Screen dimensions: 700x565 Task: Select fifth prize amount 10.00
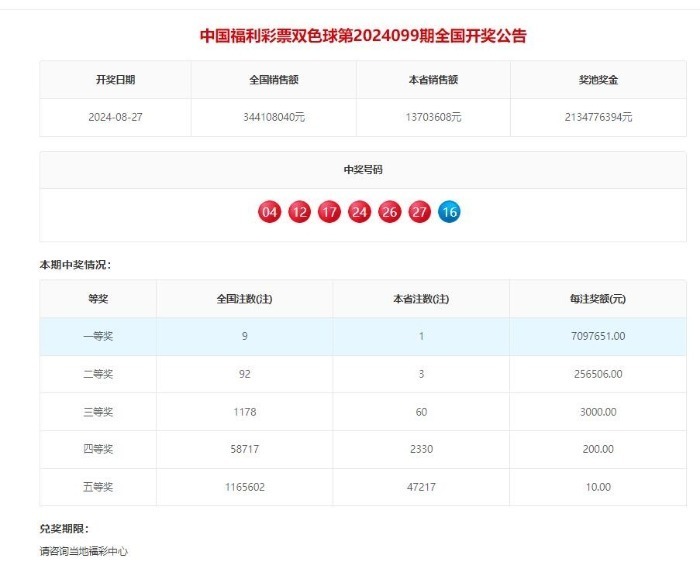(598, 487)
